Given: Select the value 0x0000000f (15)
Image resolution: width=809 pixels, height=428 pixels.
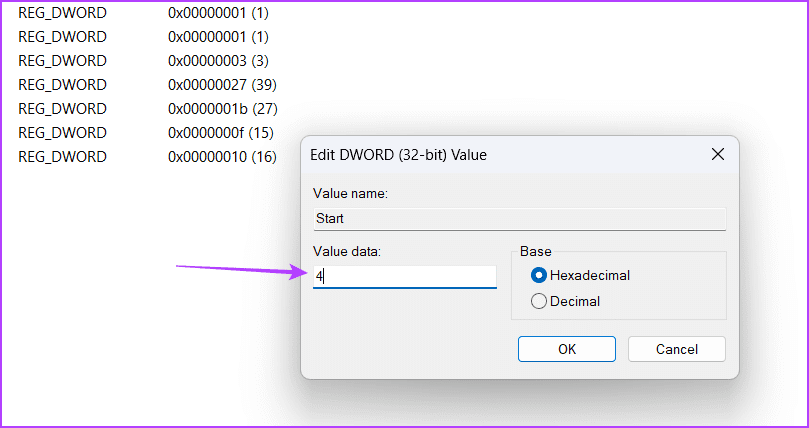Looking at the screenshot, I should 221,133.
